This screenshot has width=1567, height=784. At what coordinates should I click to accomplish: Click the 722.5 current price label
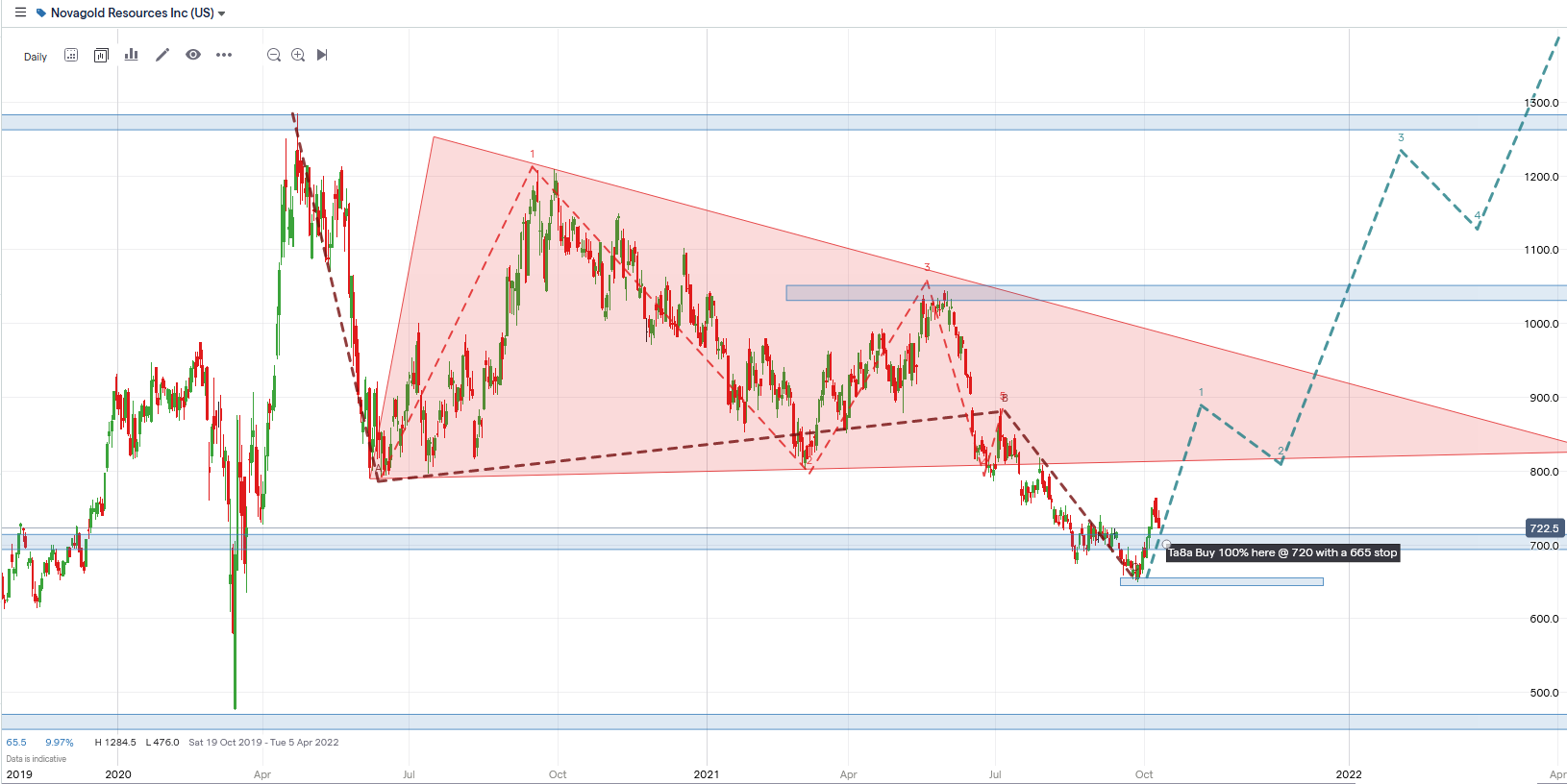pos(1544,528)
